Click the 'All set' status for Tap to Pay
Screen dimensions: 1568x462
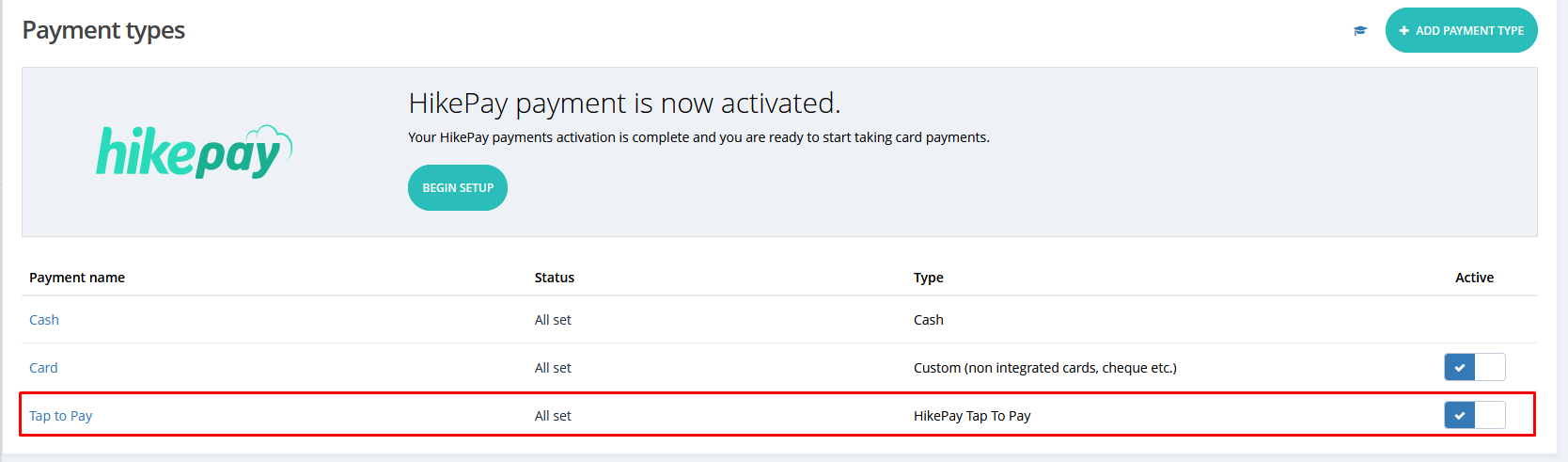(x=553, y=416)
